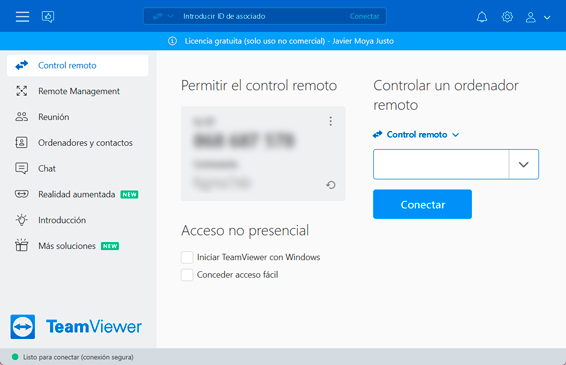Open Realidad aumentada in the sidebar
566x365 pixels.
click(x=78, y=194)
